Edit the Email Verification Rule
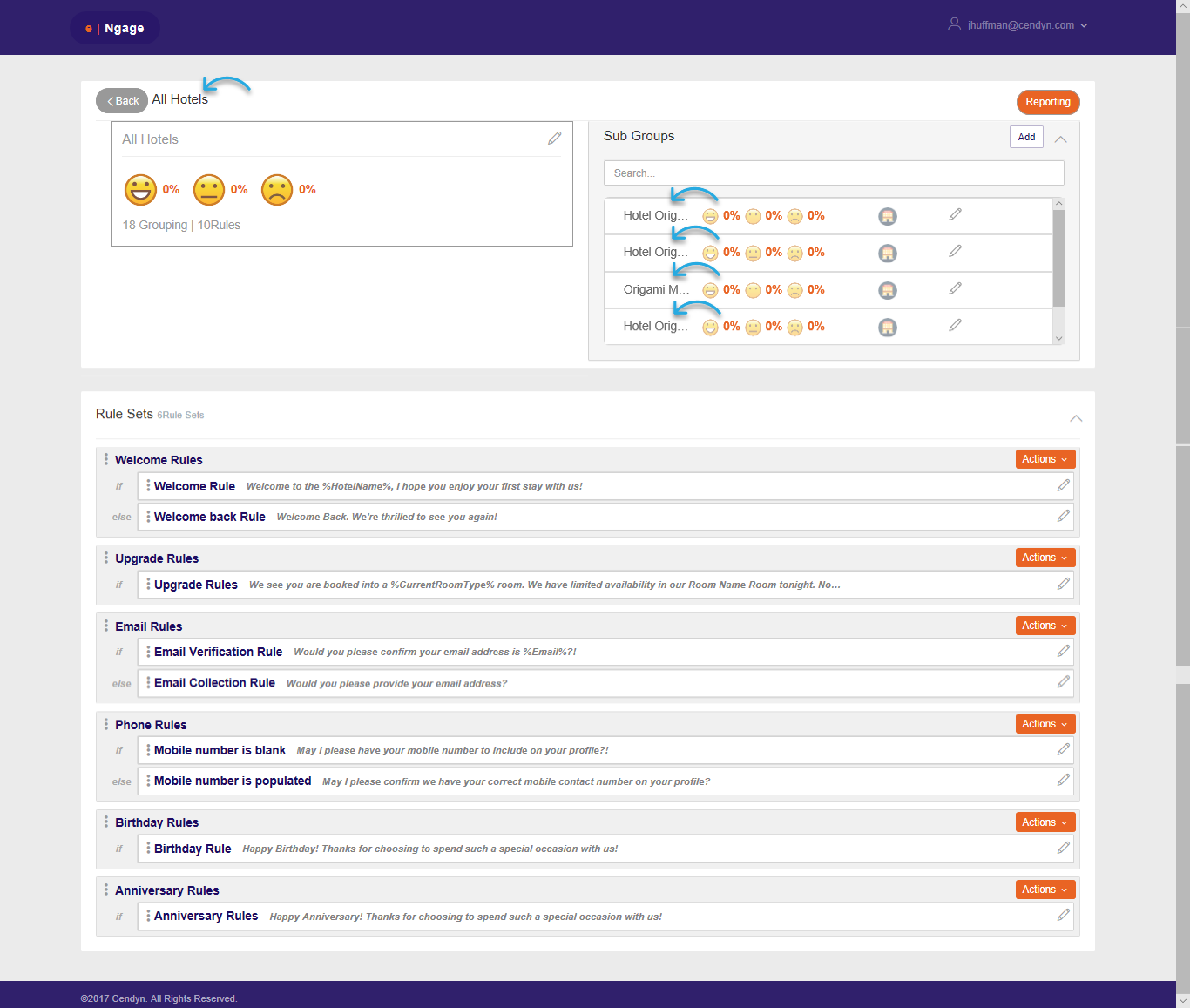Image resolution: width=1190 pixels, height=1008 pixels. pos(1063,651)
